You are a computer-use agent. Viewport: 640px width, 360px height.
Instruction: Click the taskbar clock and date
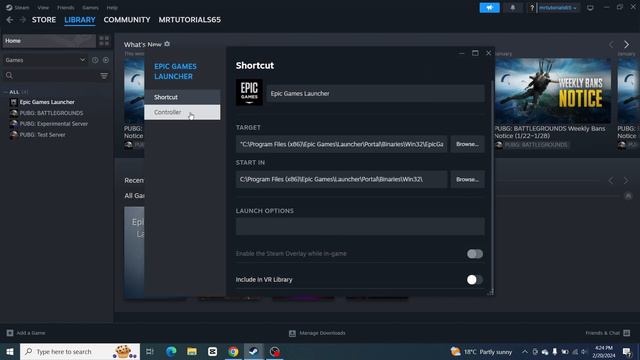(x=604, y=351)
